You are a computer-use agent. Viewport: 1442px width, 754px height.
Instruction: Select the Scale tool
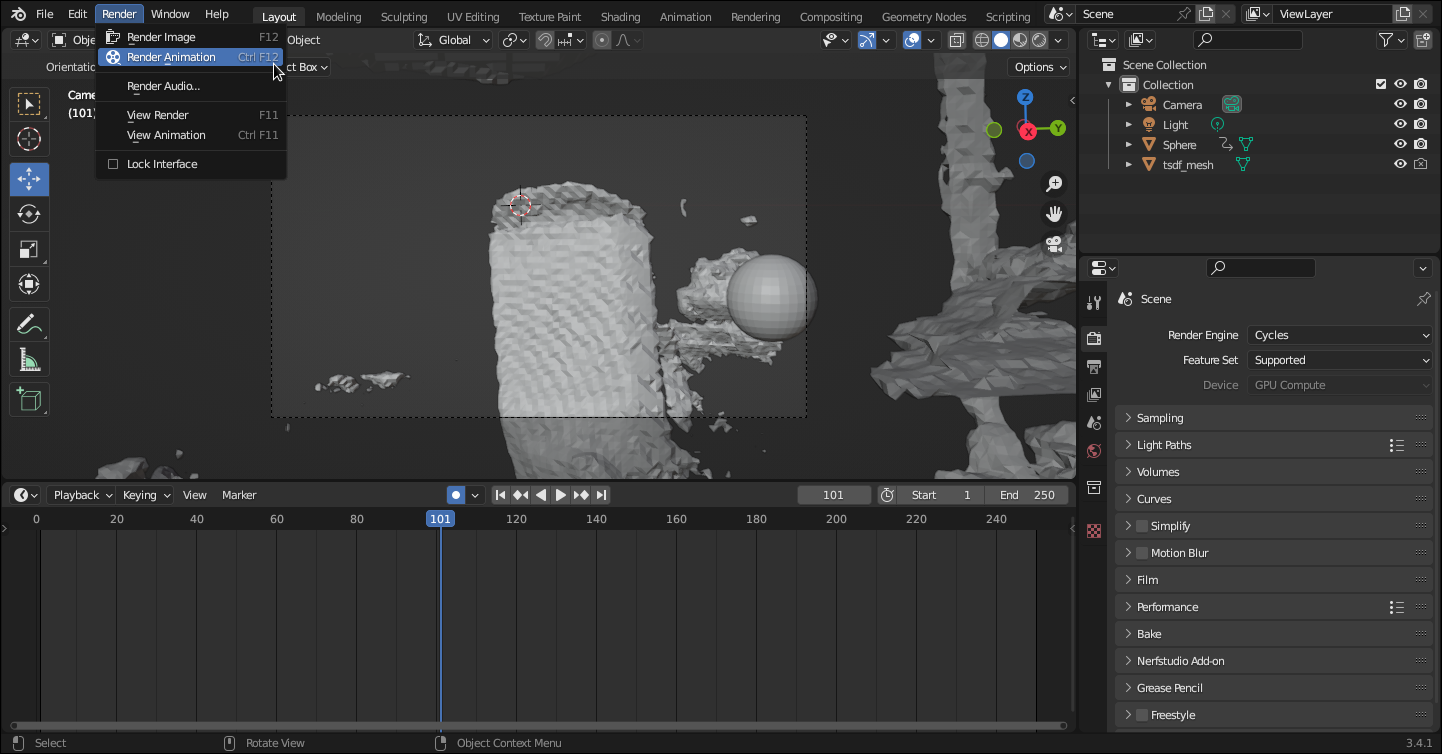29,250
